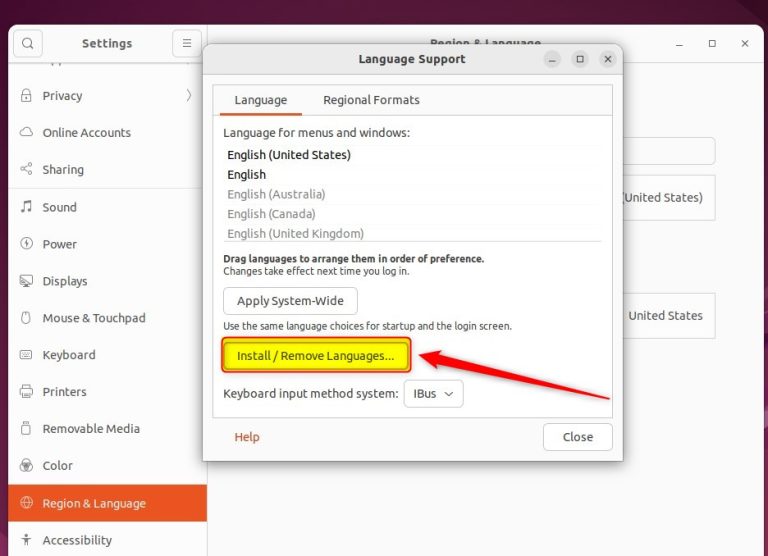Viewport: 768px width, 556px height.
Task: Switch to the Language tab
Action: [x=261, y=100]
